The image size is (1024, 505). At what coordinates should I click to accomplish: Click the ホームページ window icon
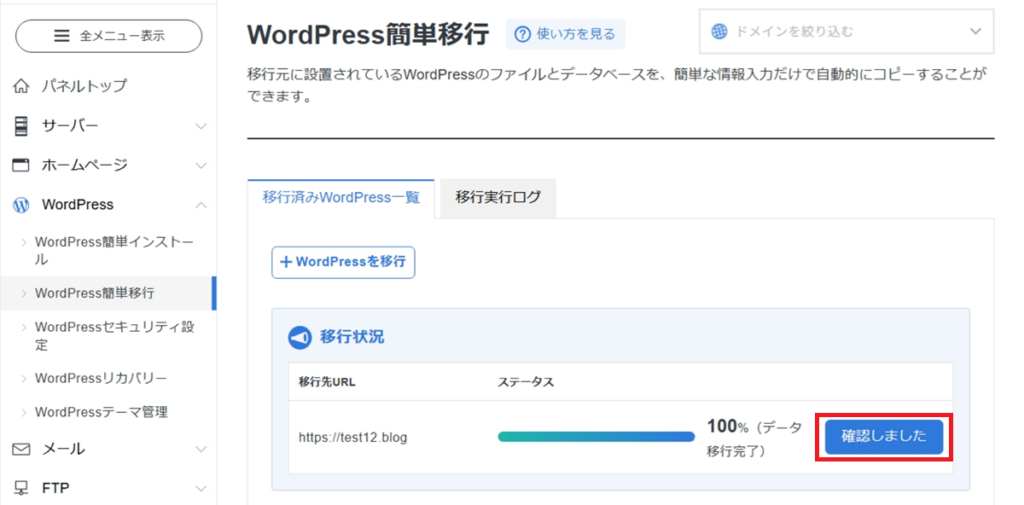[21, 165]
